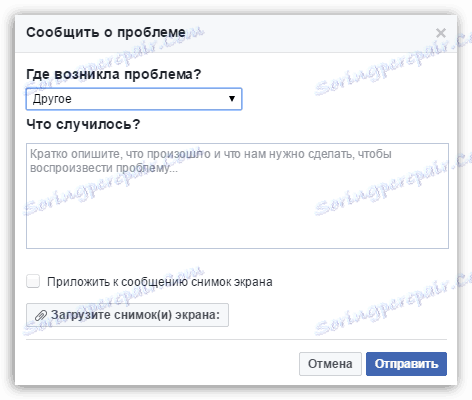
Task: Expand the Другое combo box list
Action: (134, 99)
